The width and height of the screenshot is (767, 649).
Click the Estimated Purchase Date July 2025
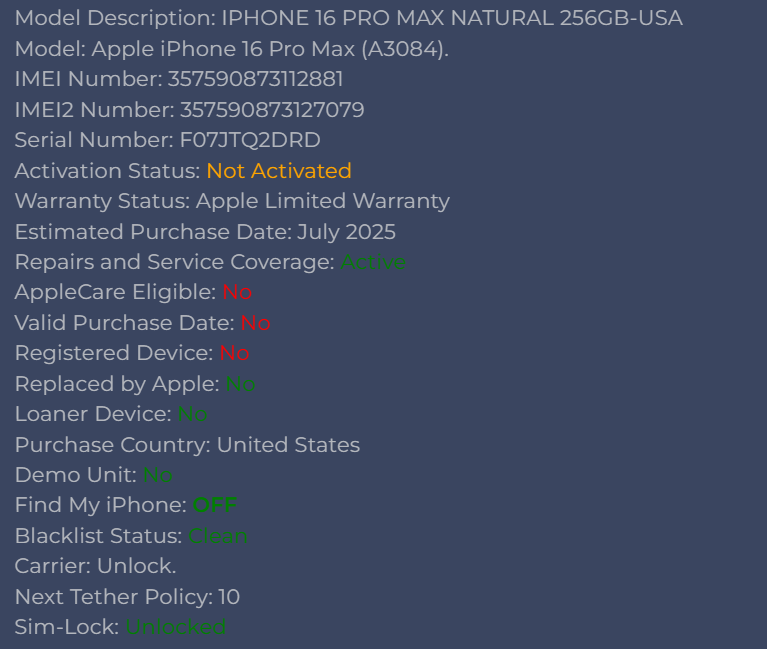tap(346, 232)
